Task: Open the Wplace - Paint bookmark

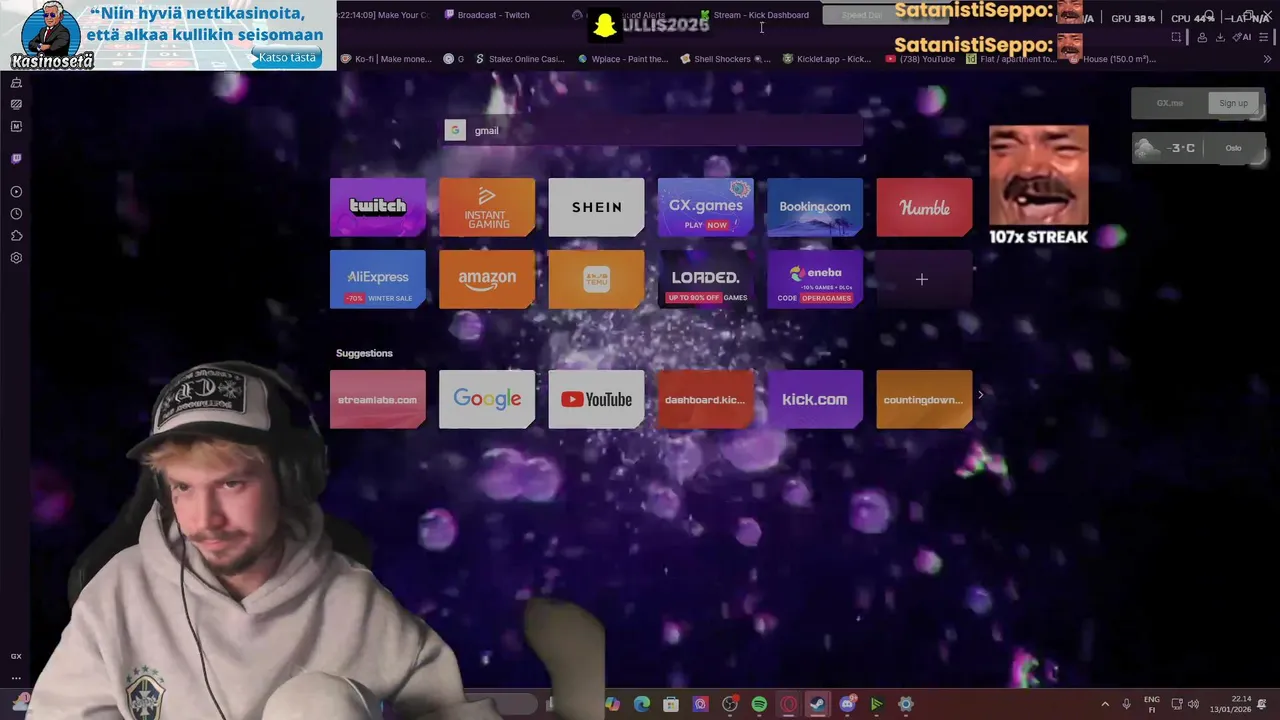Action: [623, 59]
